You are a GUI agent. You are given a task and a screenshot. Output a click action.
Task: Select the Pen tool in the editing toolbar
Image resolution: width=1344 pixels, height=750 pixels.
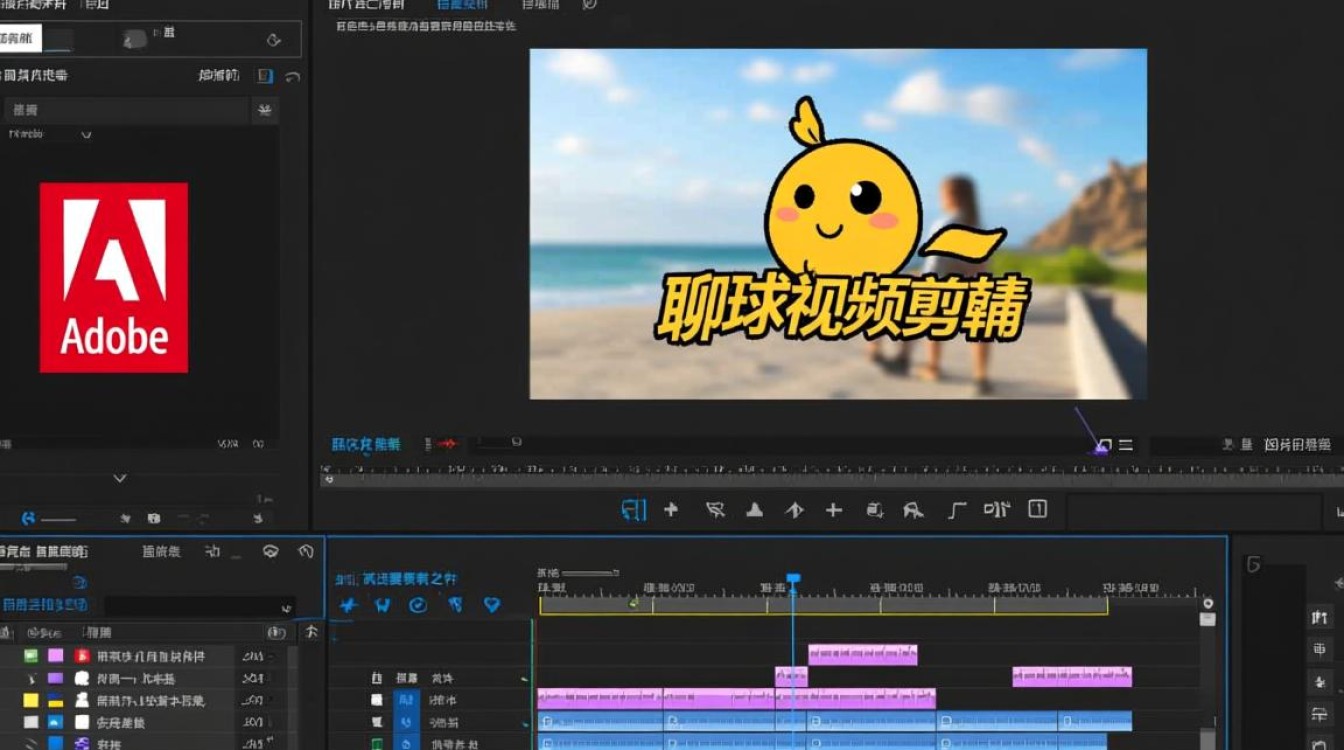tap(753, 510)
